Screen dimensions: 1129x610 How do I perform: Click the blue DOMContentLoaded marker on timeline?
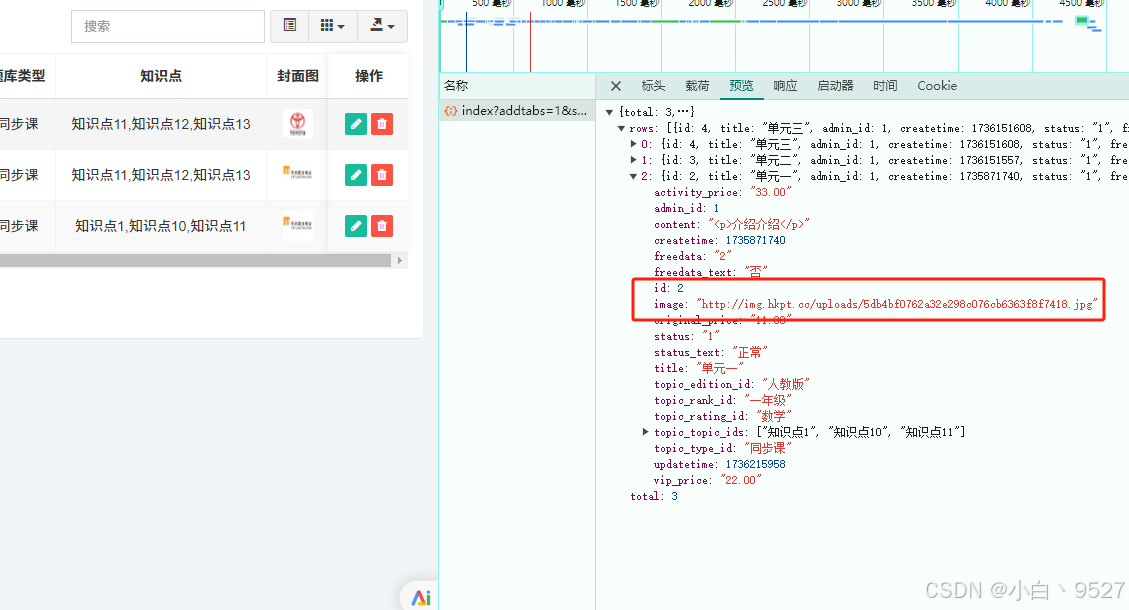tap(466, 42)
